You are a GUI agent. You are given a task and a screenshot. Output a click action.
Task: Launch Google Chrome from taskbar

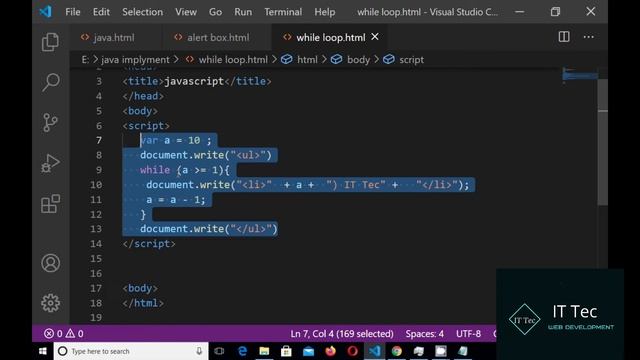point(397,351)
